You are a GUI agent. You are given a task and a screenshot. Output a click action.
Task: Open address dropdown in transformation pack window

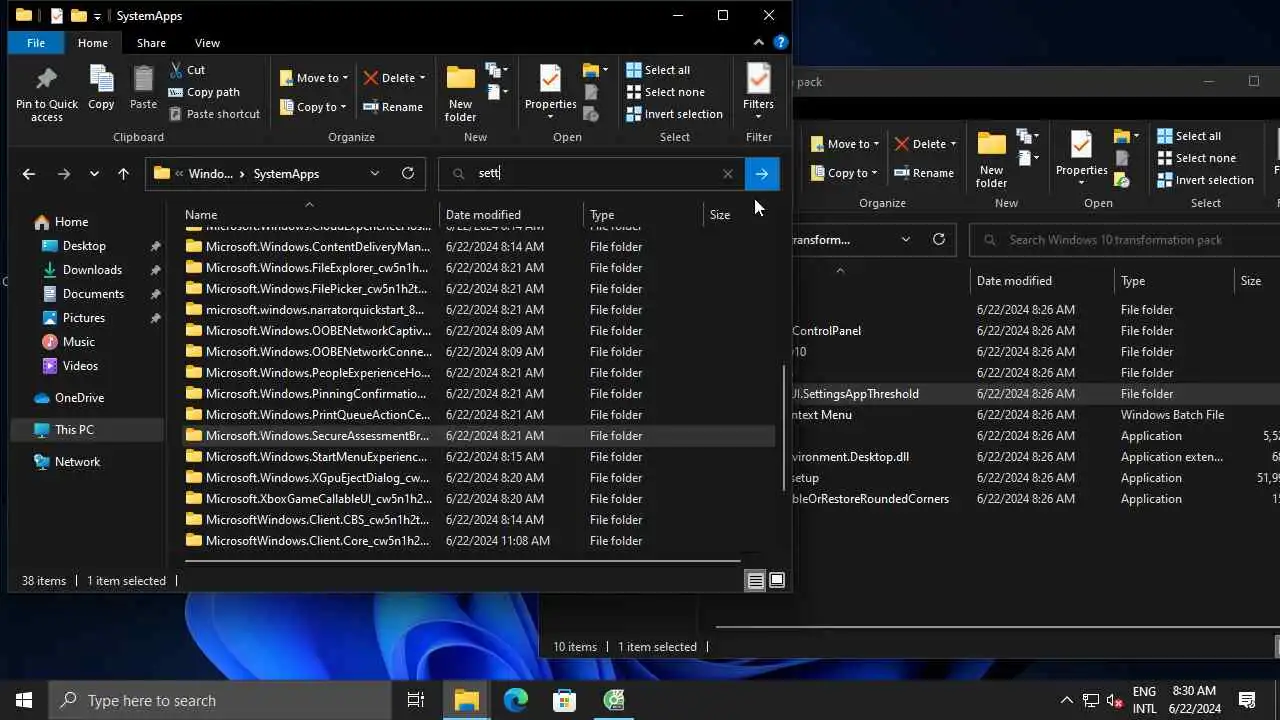click(x=906, y=239)
